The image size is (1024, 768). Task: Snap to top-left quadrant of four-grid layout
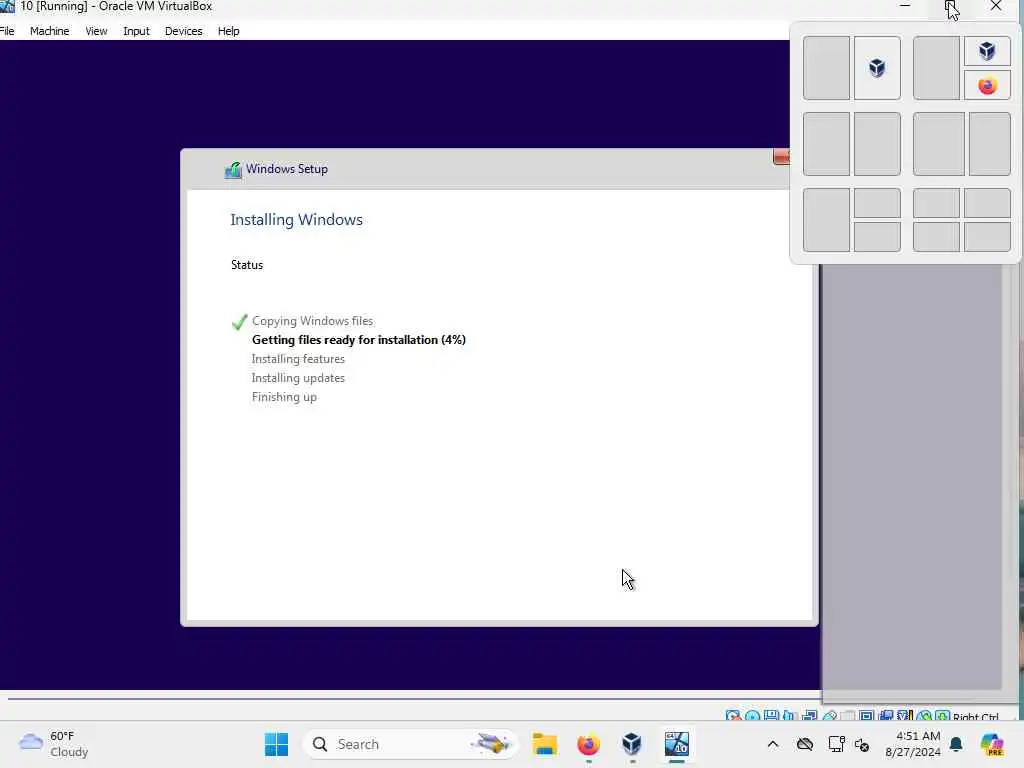(936, 203)
